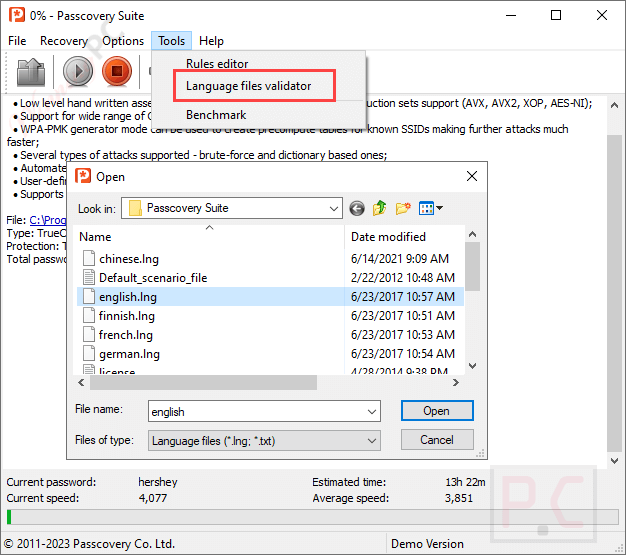The width and height of the screenshot is (626, 555).
Task: Click the Passcovery copyright status text
Action: tap(89, 543)
